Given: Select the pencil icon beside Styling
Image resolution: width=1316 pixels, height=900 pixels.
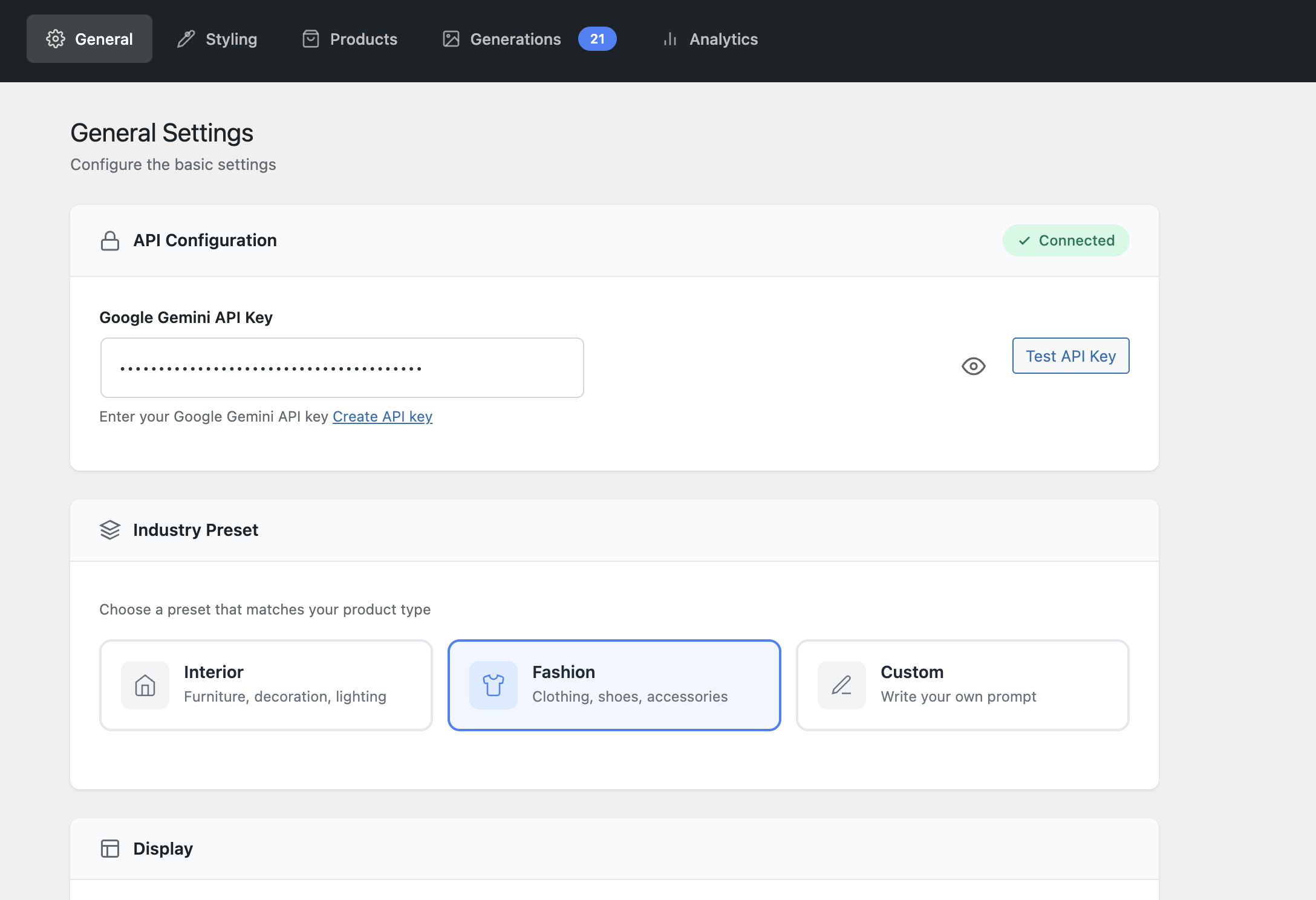Looking at the screenshot, I should [x=185, y=39].
